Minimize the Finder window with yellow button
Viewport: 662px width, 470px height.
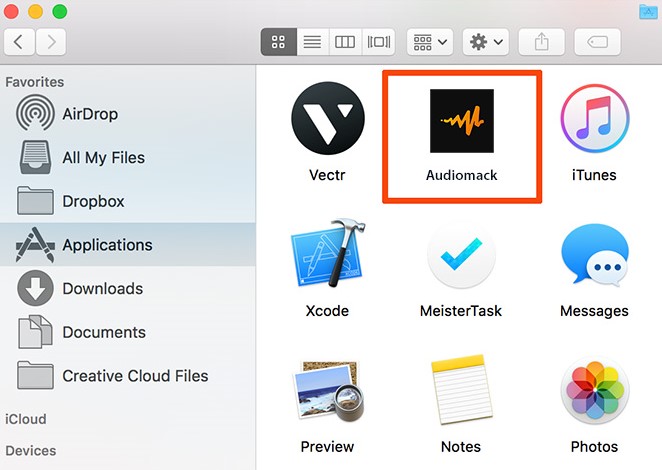coord(35,11)
